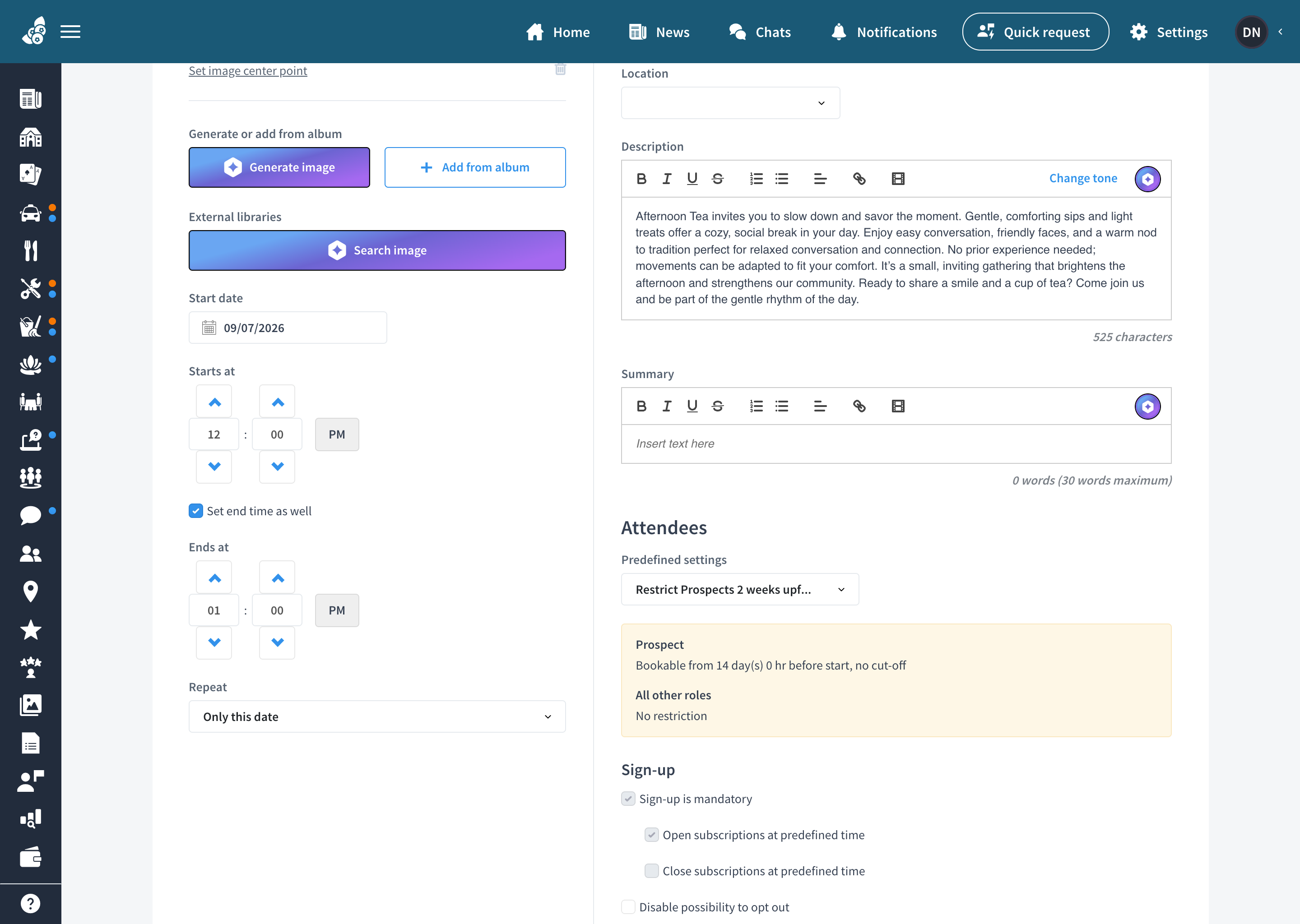
Task: Open the wallet icon in the sidebar
Action: pos(31,857)
